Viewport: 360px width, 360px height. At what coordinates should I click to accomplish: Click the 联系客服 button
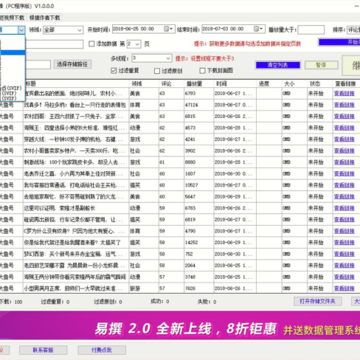tap(43, 350)
